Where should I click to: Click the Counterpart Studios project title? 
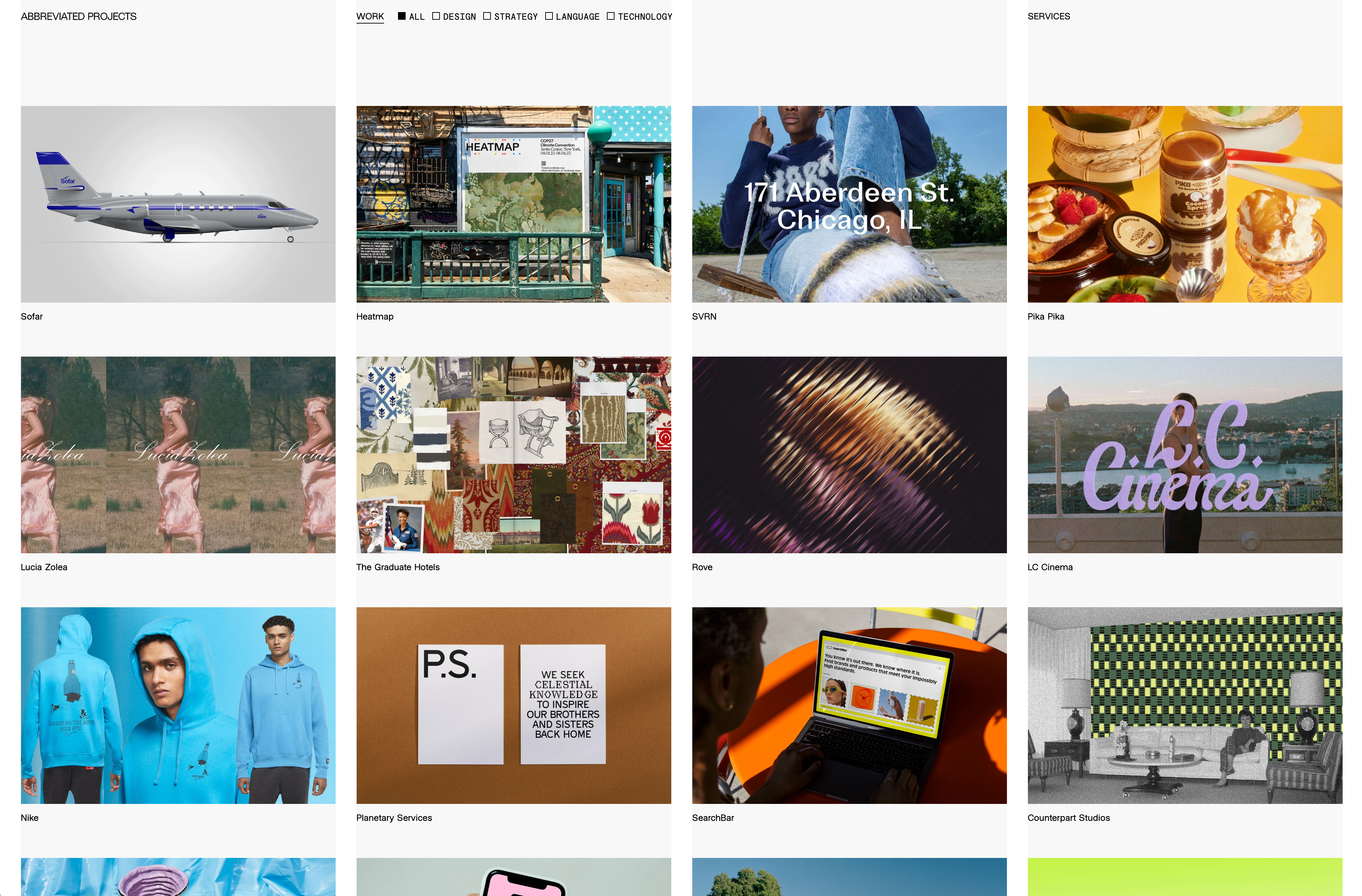pos(1068,818)
